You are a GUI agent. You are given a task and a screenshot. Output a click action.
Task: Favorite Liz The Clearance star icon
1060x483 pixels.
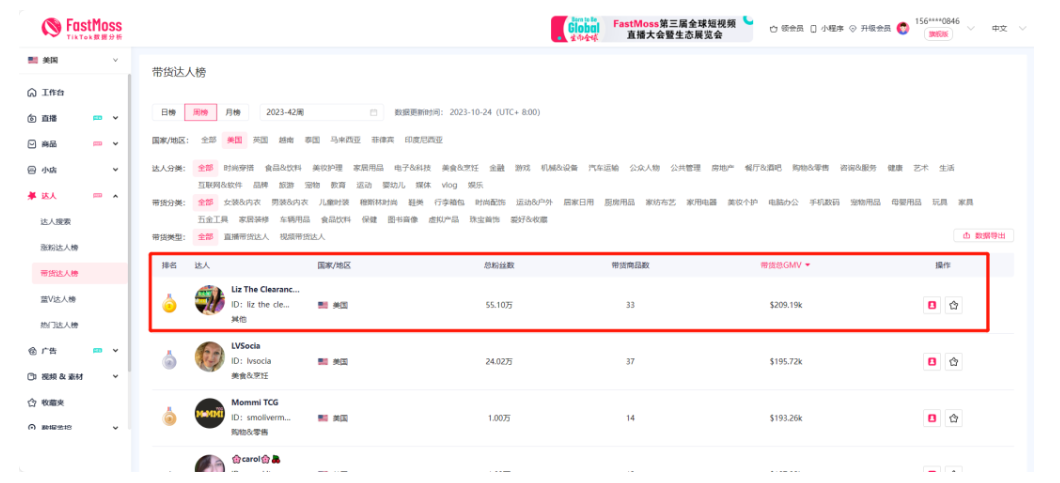tap(954, 305)
